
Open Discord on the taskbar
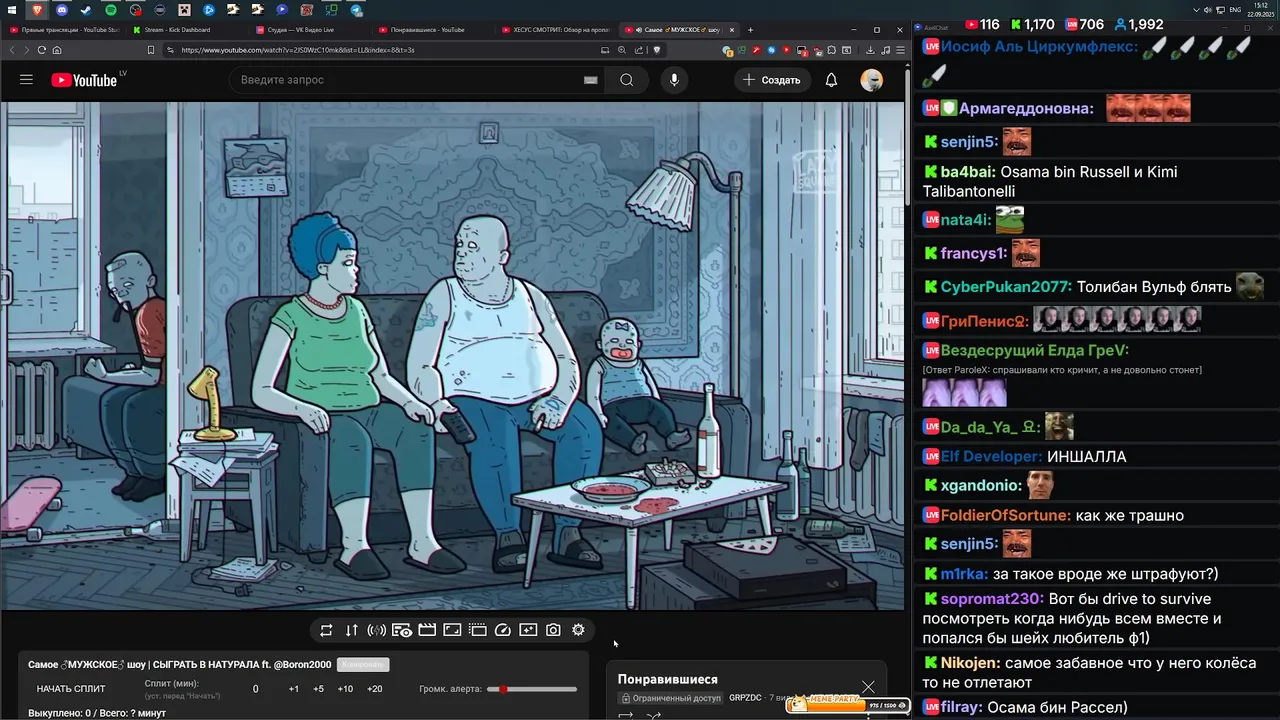pyautogui.click(x=62, y=9)
